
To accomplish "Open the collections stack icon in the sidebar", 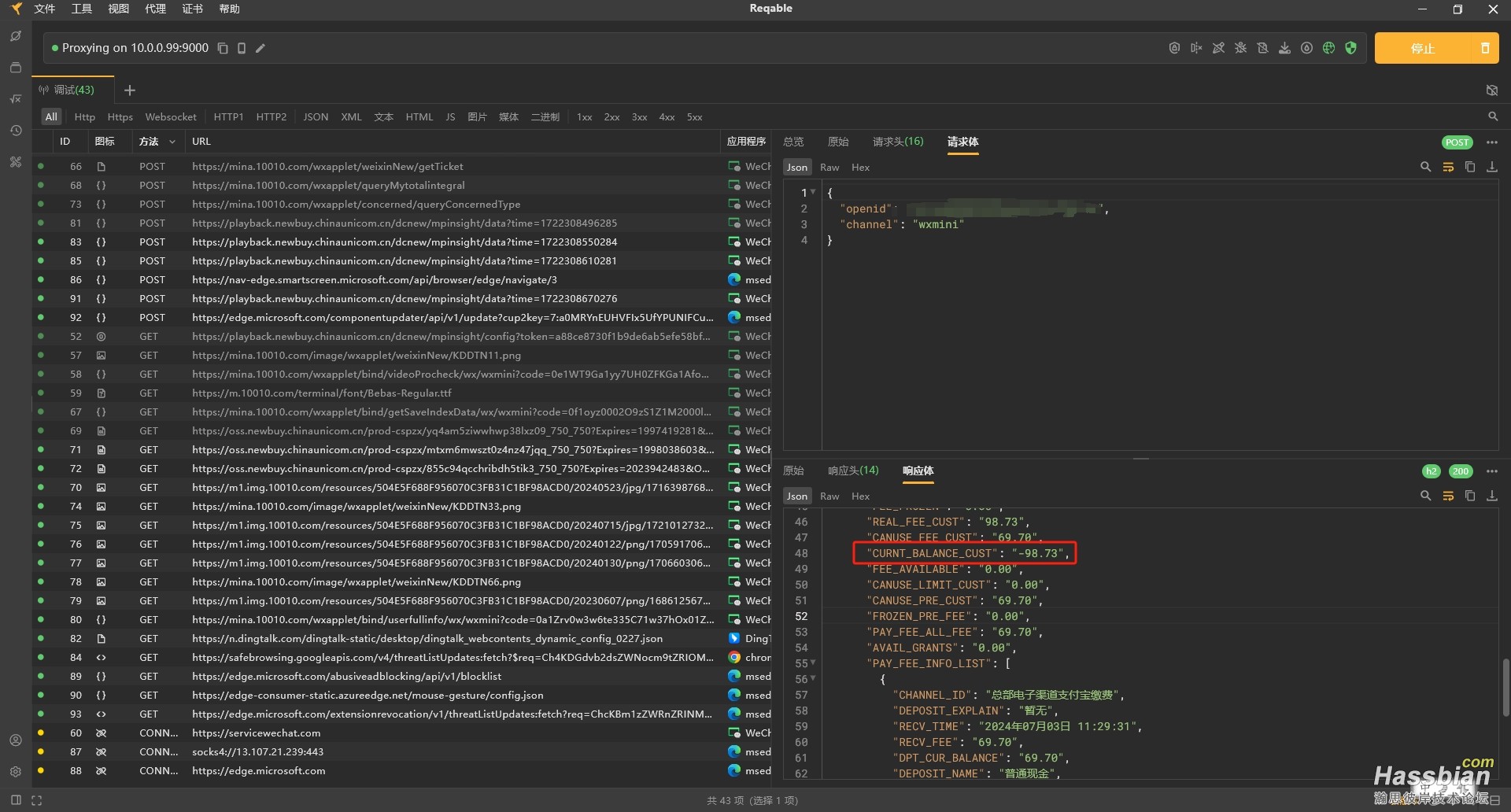I will point(16,68).
